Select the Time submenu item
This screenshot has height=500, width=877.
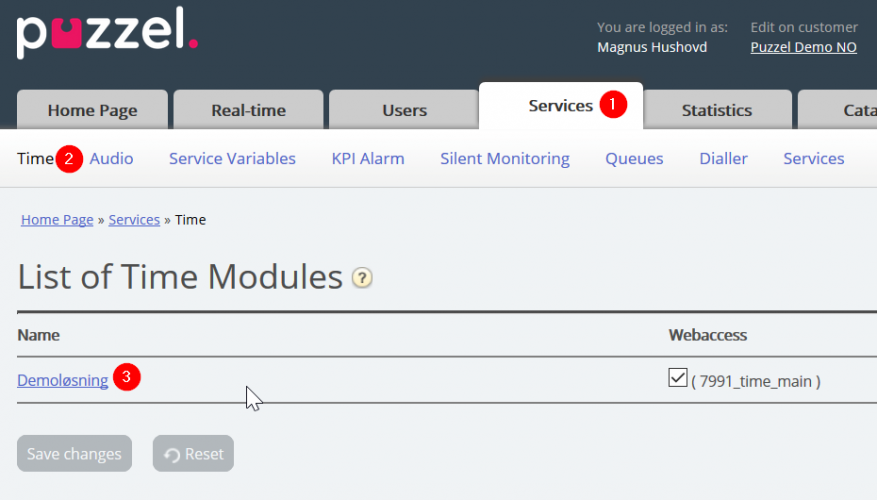[x=35, y=158]
